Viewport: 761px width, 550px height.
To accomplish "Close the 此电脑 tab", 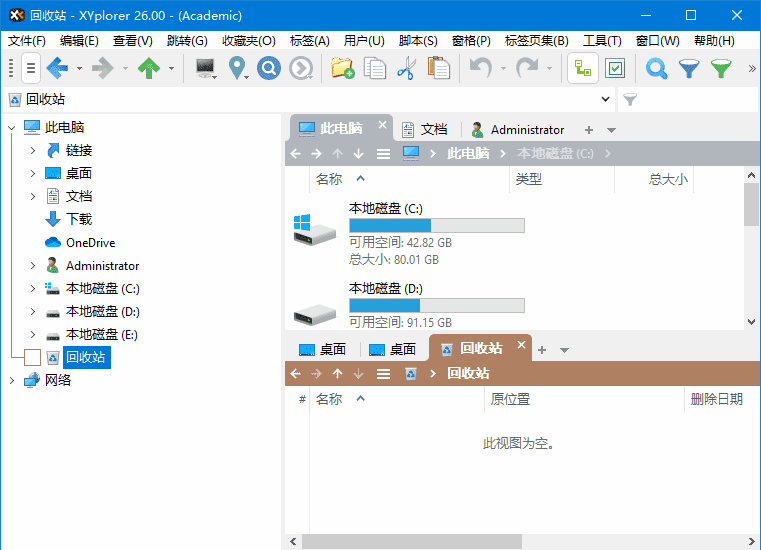I will click(382, 125).
